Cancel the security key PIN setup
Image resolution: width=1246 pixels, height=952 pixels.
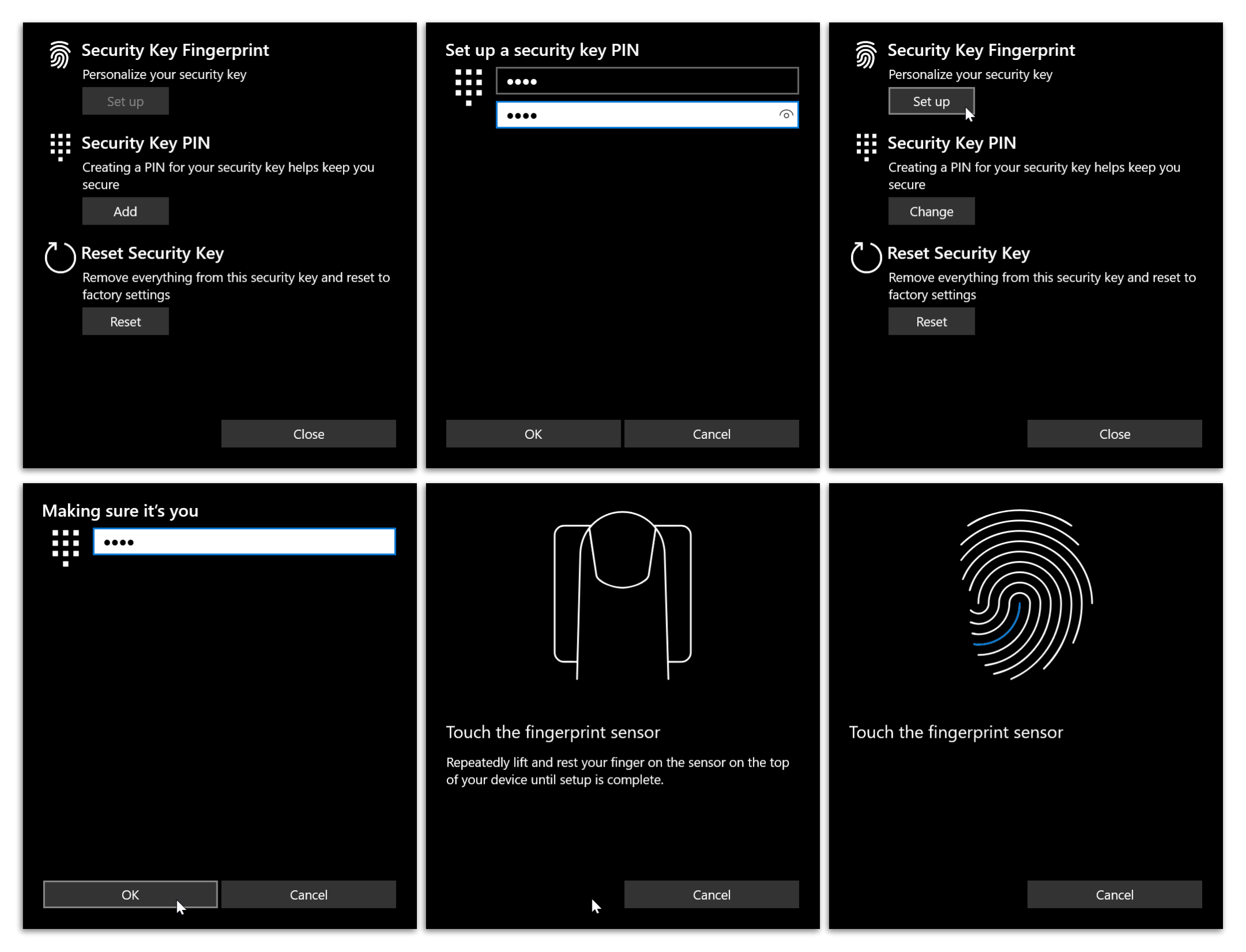click(x=712, y=434)
